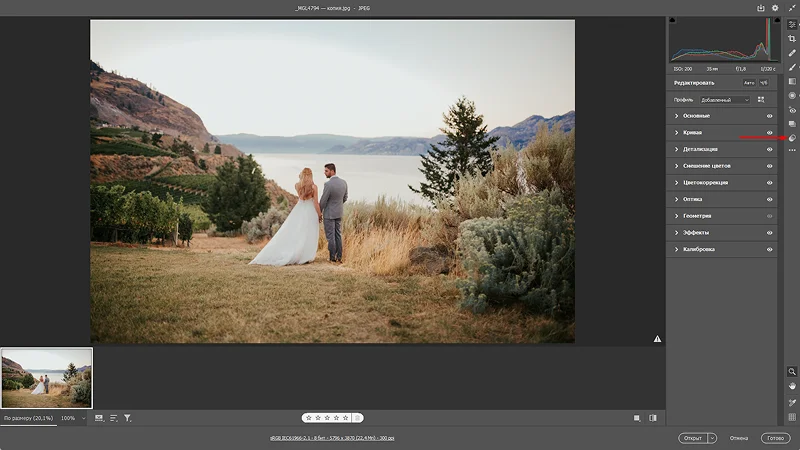Open the filmstrip sort icon

click(113, 418)
